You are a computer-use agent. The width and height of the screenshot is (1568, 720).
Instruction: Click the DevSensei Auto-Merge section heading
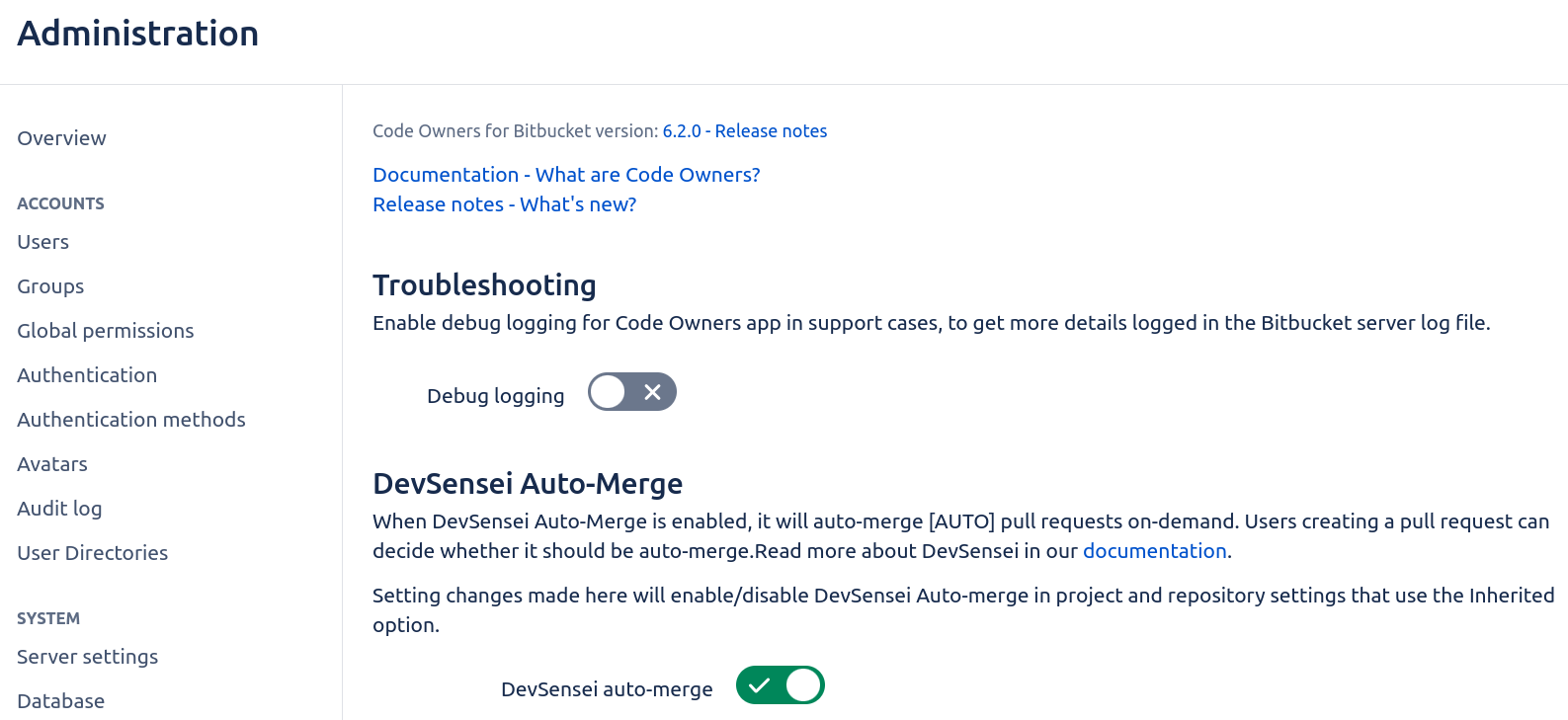pos(528,484)
